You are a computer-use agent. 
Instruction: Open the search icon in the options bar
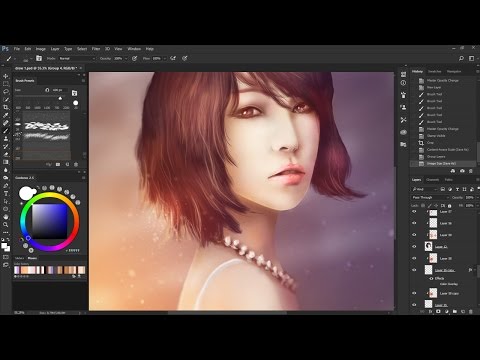(461, 58)
